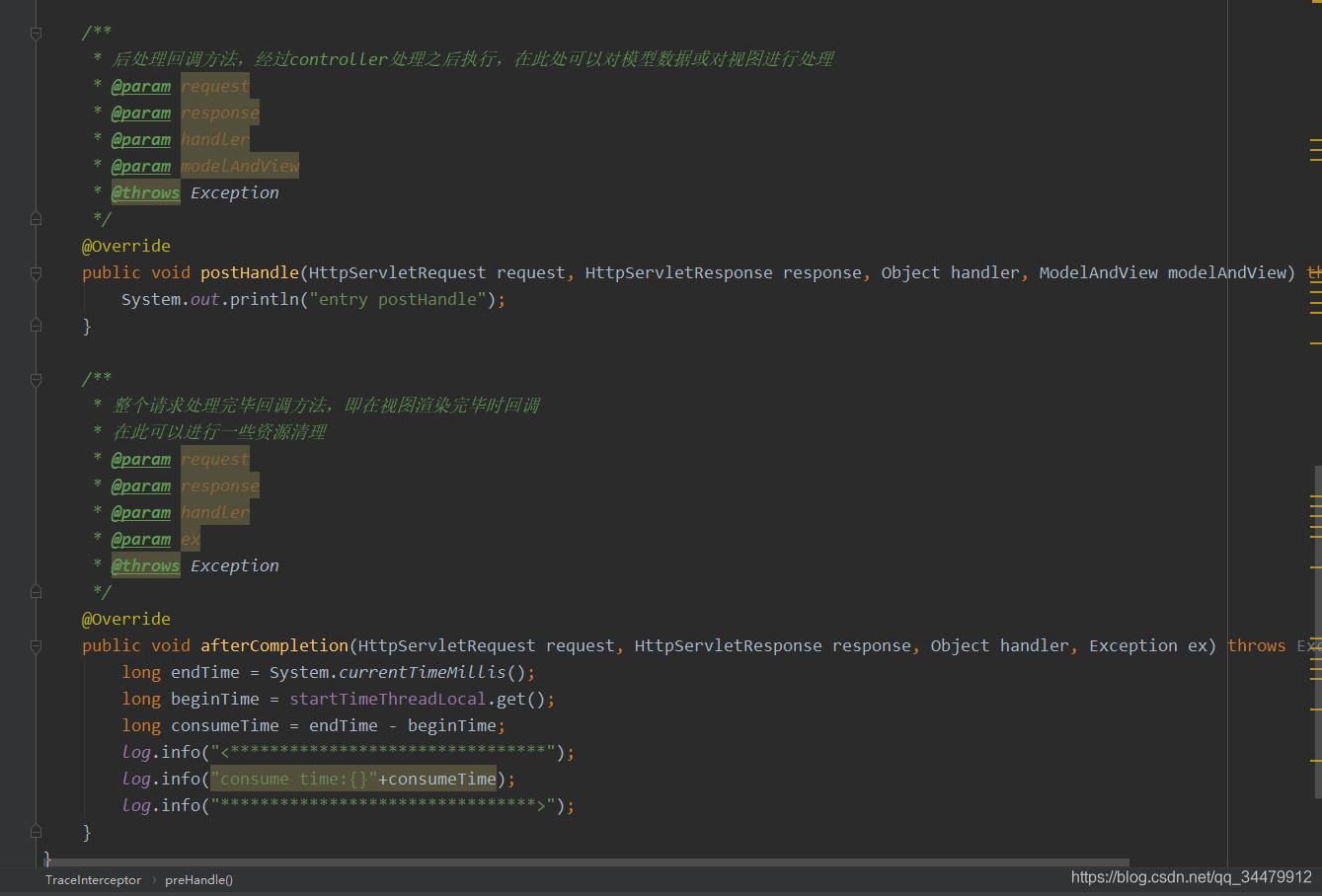Collapse the Javadoc comment above postHandle
1322x896 pixels.
click(36, 33)
